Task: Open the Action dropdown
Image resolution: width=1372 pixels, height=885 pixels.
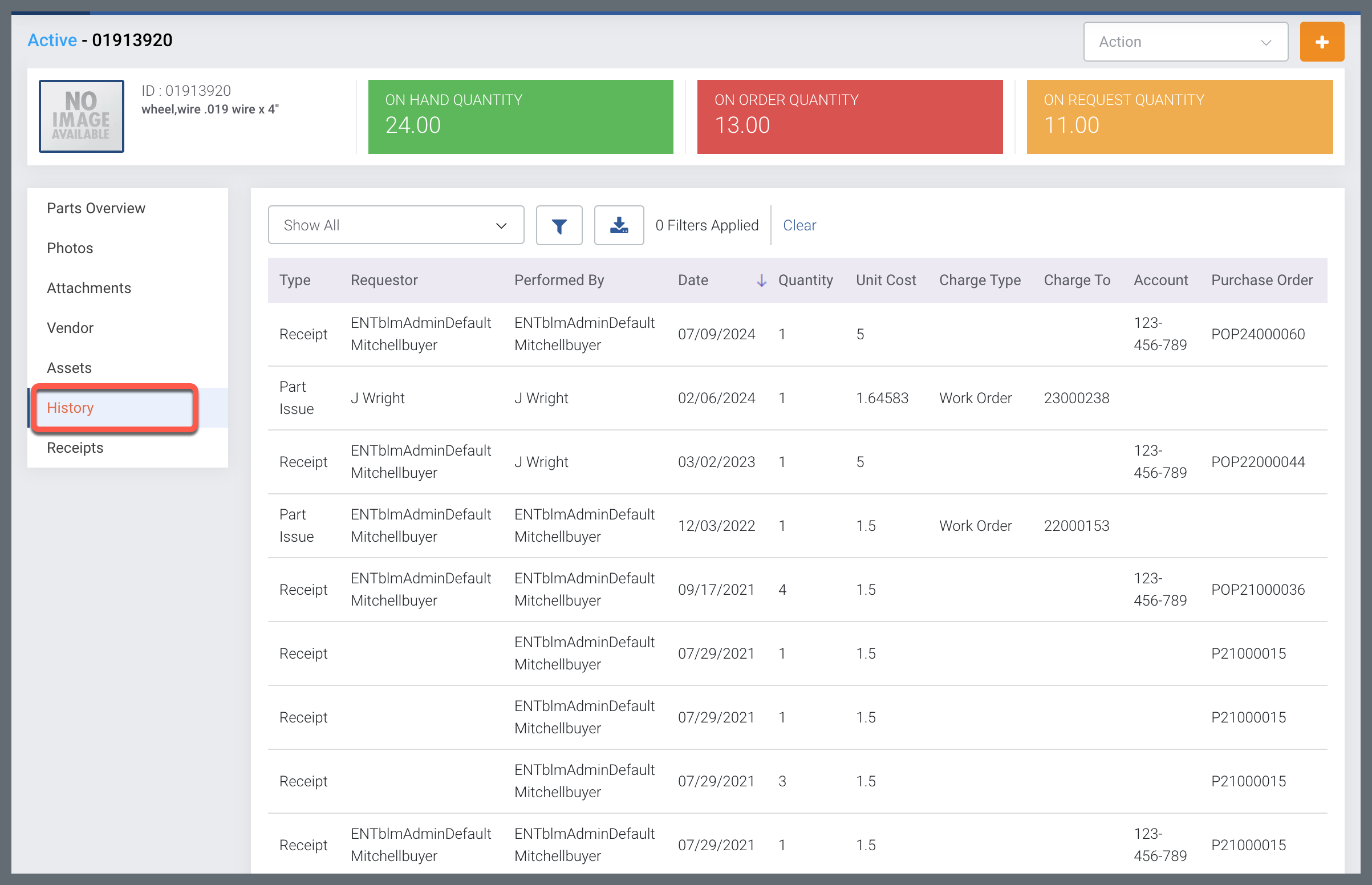Action: (1185, 42)
